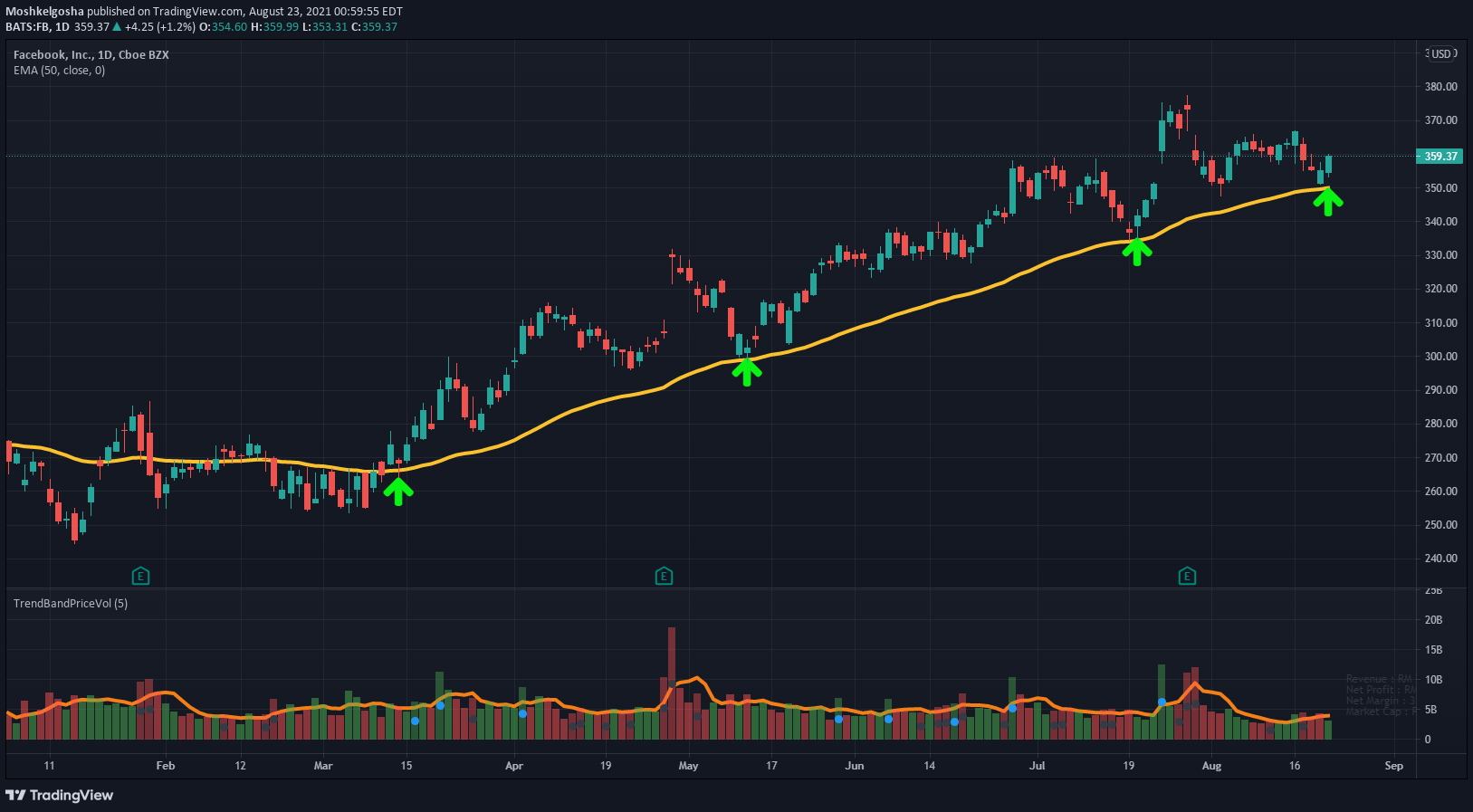Screen dimensions: 1473x812
Task: Select the open value O:354.60
Action: tap(224, 27)
